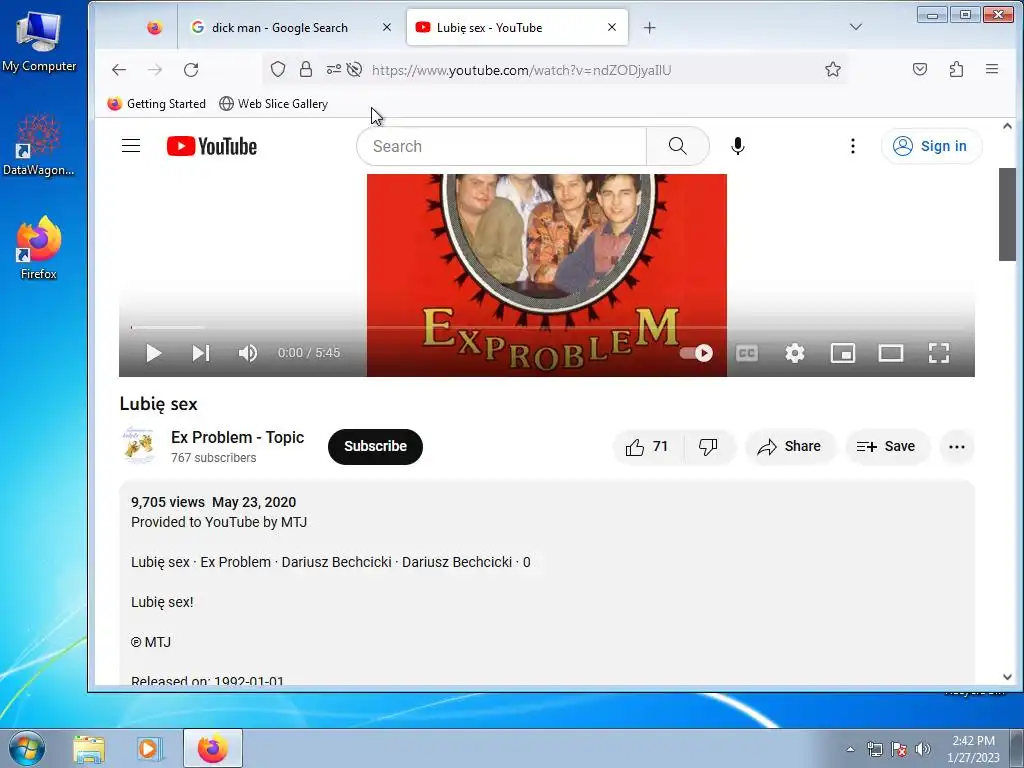Switch to the first Firefox tab

coord(155,27)
